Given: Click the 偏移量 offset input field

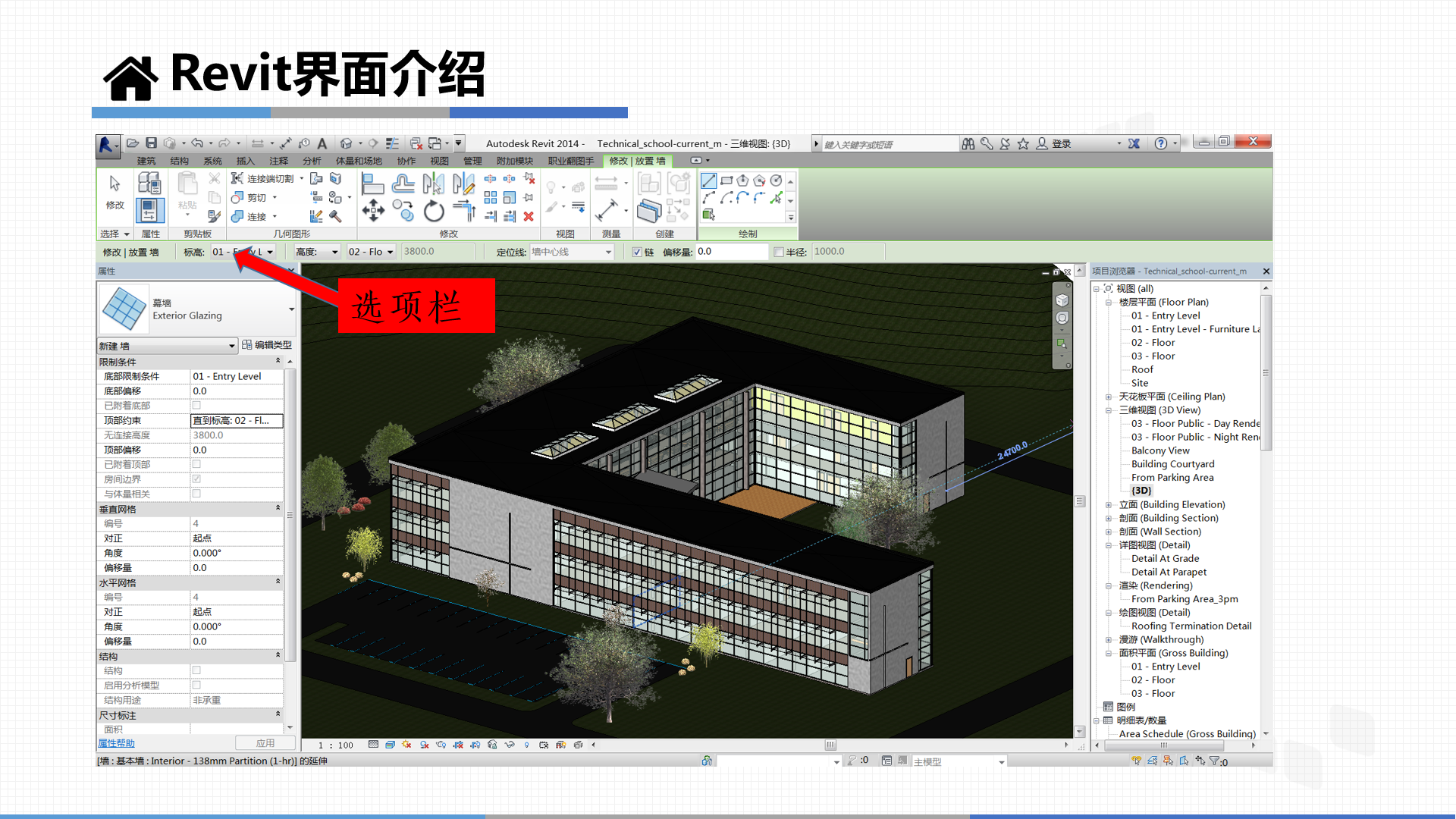Looking at the screenshot, I should tap(732, 252).
